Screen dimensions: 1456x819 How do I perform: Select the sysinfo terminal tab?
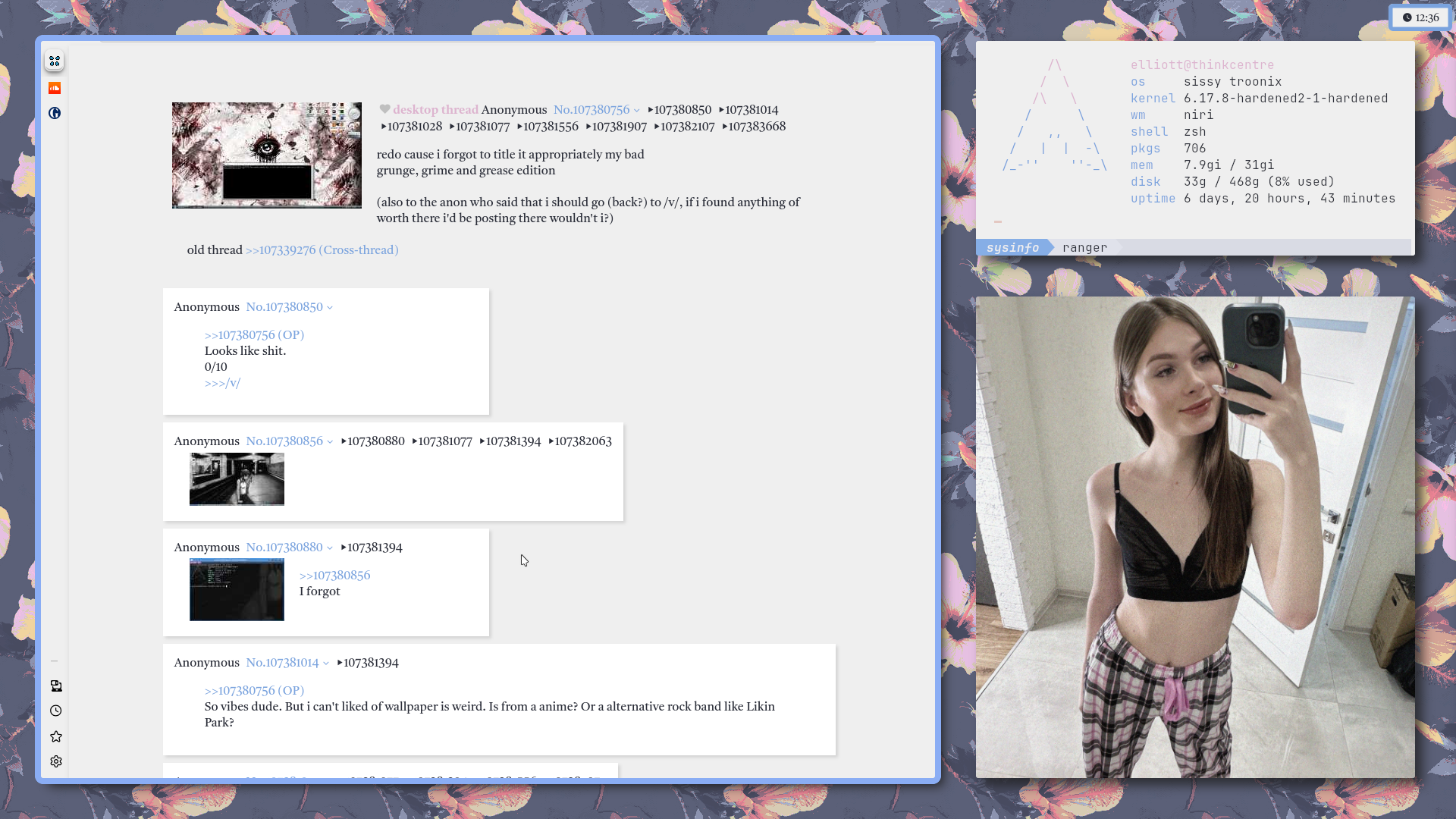pos(1012,247)
